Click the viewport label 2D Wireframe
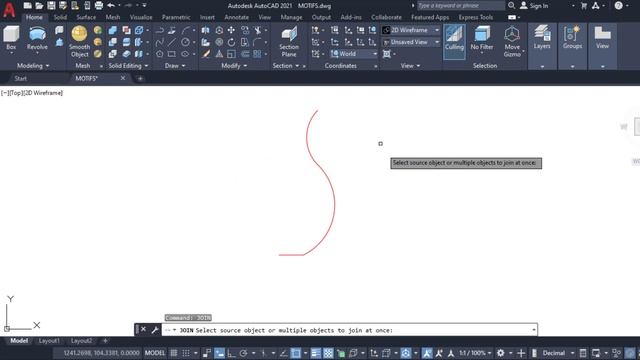 point(43,93)
